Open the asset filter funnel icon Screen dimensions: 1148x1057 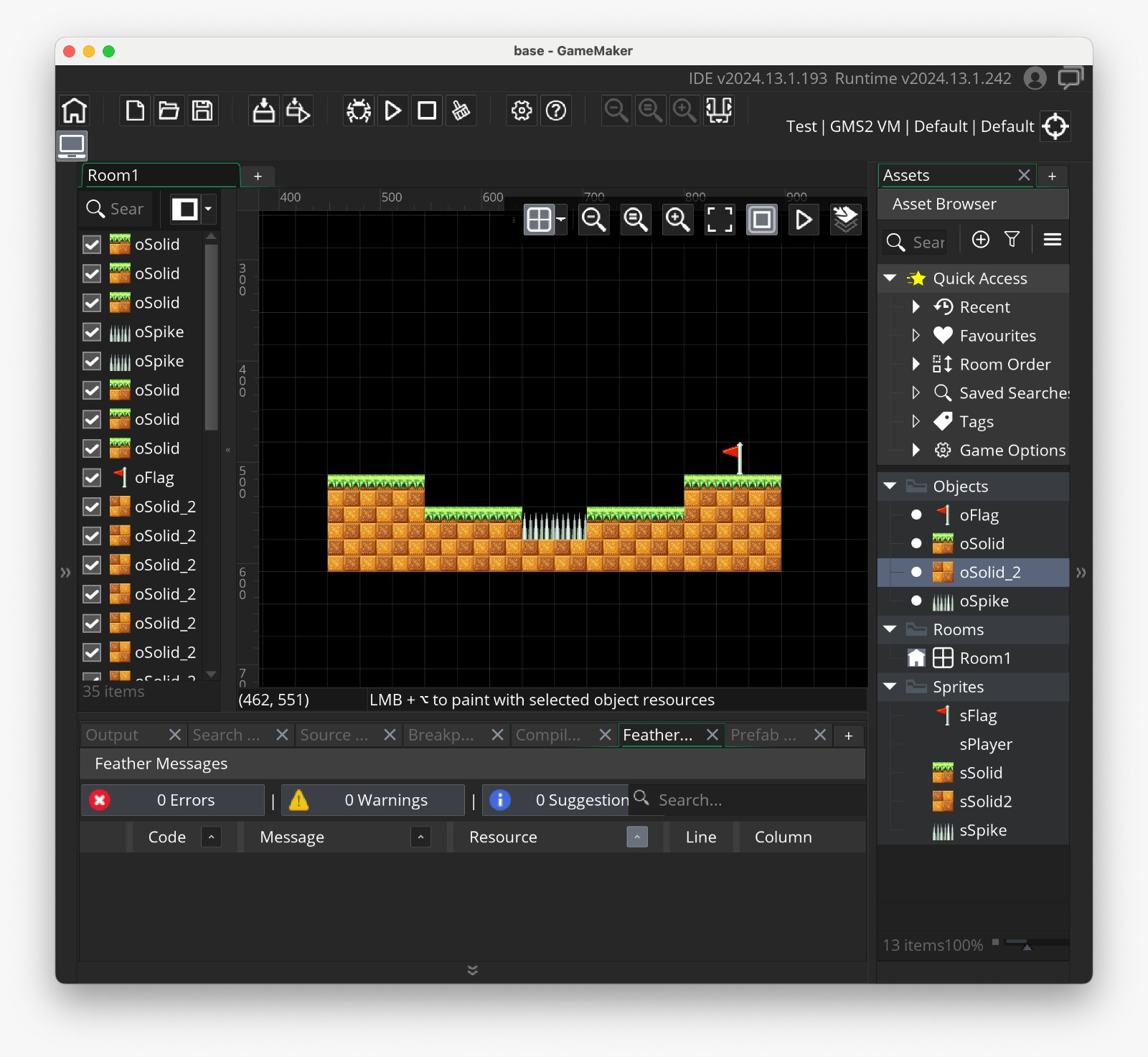pos(1012,240)
